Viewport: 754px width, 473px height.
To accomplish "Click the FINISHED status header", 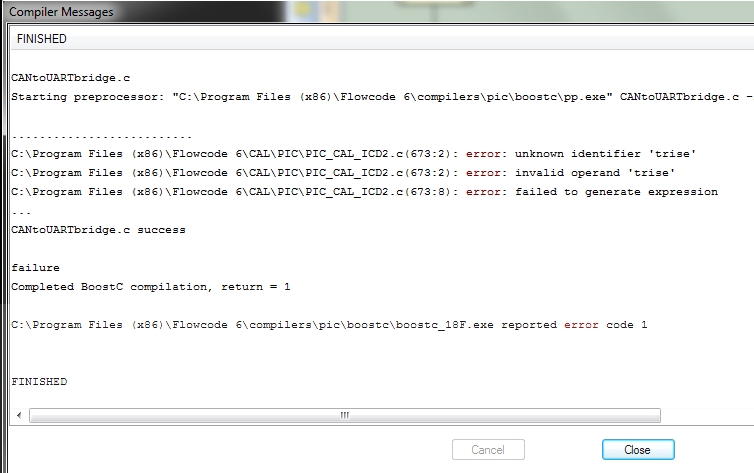I will coord(42,39).
